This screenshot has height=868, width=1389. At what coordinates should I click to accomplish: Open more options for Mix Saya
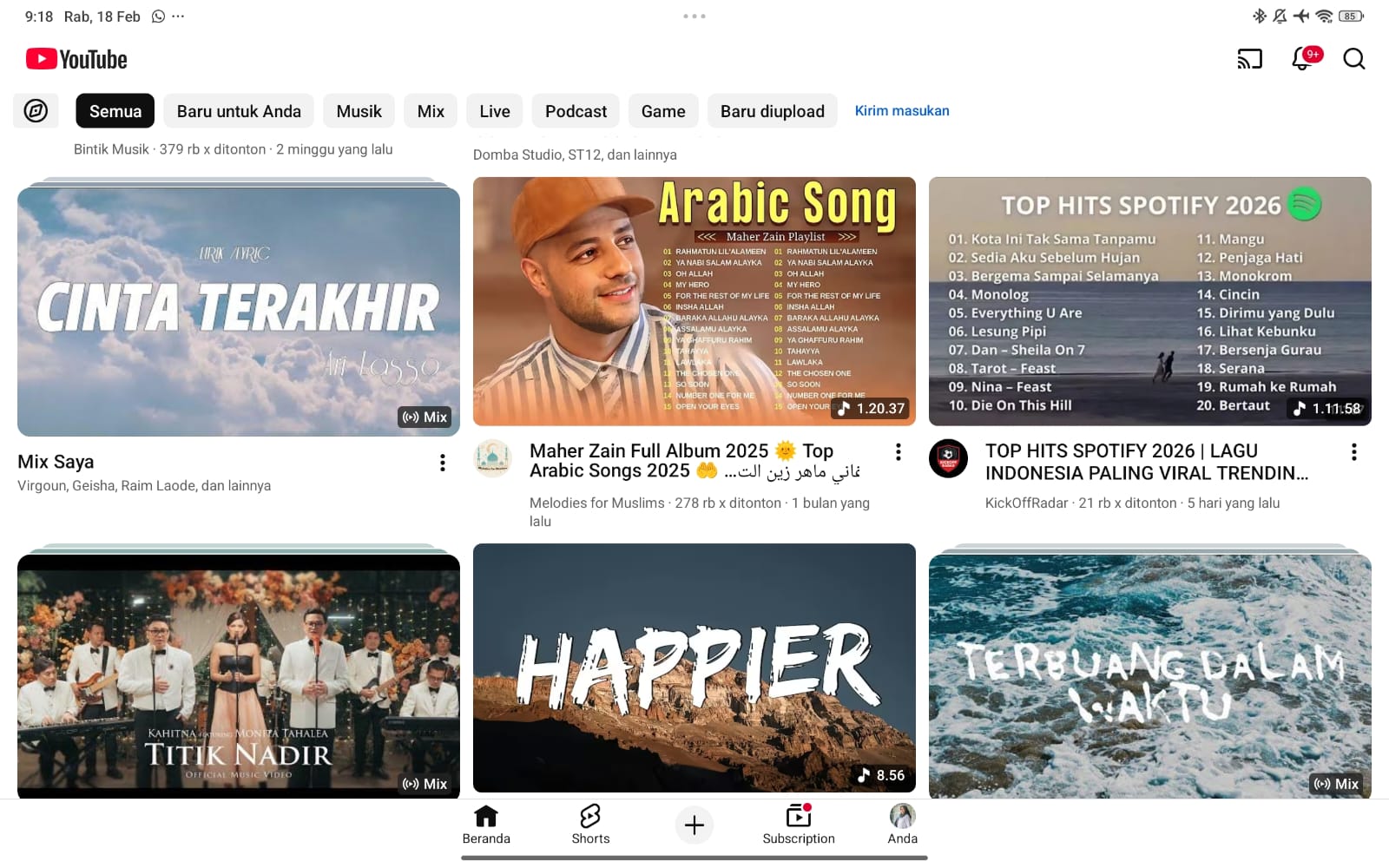[443, 463]
